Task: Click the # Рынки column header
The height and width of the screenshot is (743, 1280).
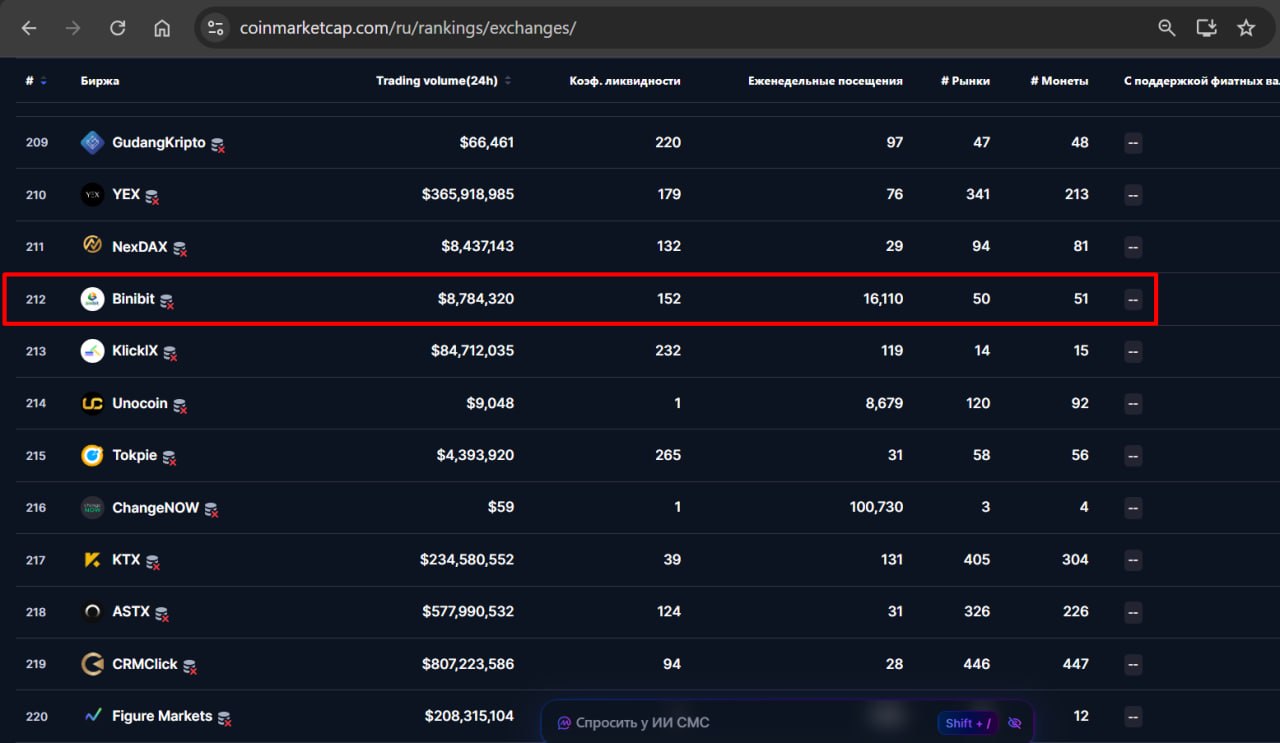Action: tap(965, 81)
